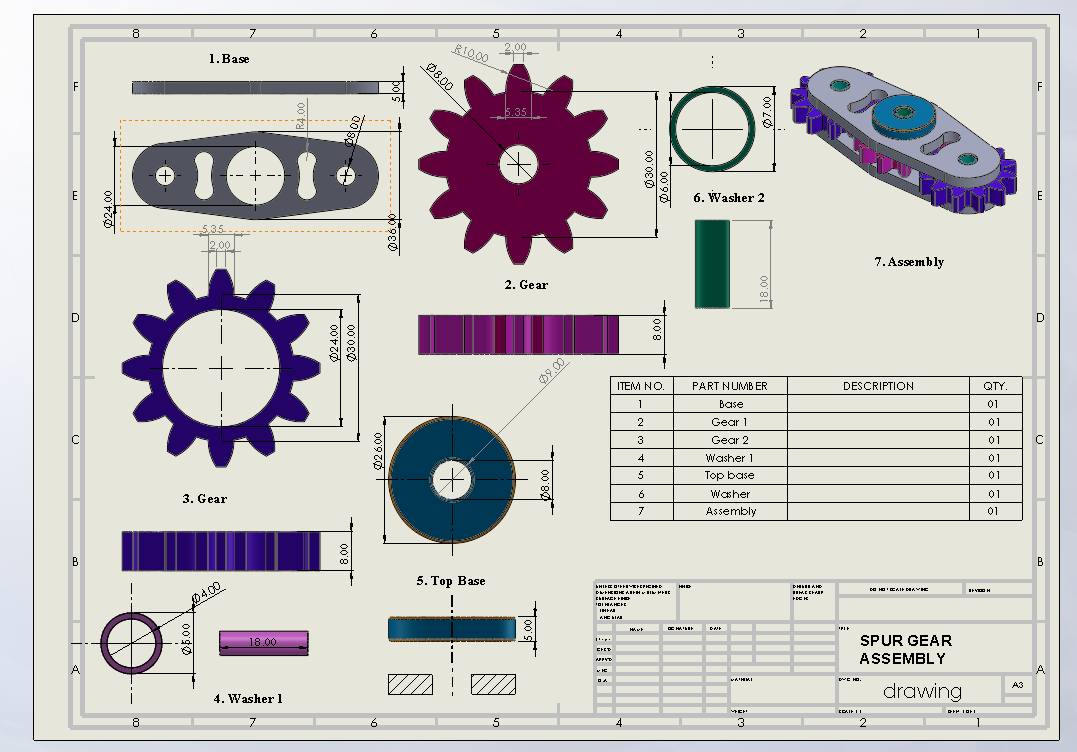Image resolution: width=1077 pixels, height=752 pixels.
Task: Click the '3. Gear' view label
Action: [x=205, y=499]
